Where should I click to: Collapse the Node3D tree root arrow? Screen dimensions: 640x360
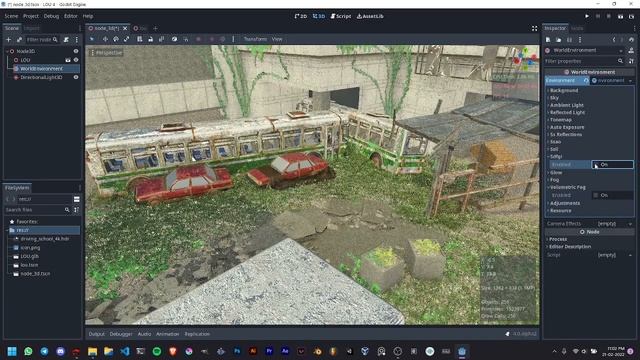[7, 51]
